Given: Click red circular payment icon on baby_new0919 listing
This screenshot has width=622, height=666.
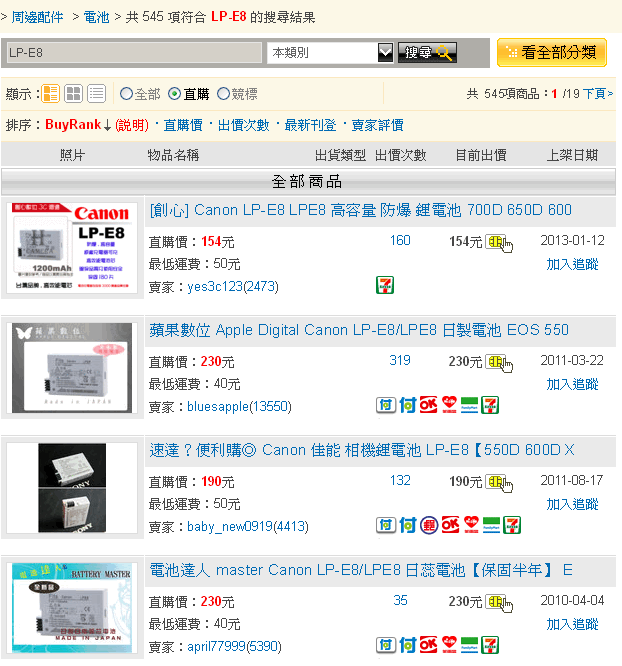Looking at the screenshot, I should [429, 525].
